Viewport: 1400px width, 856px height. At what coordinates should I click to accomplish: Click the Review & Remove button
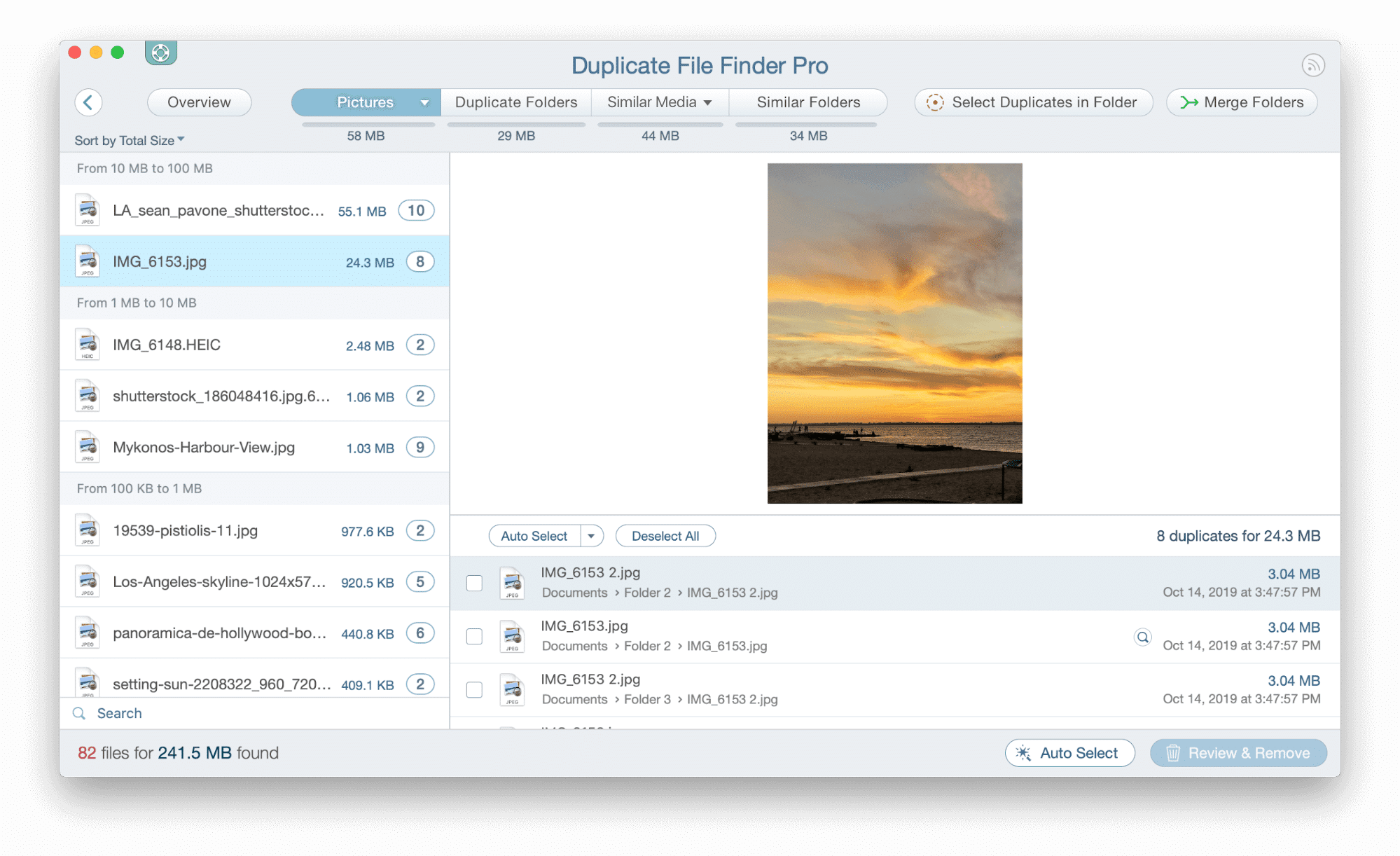point(1238,753)
